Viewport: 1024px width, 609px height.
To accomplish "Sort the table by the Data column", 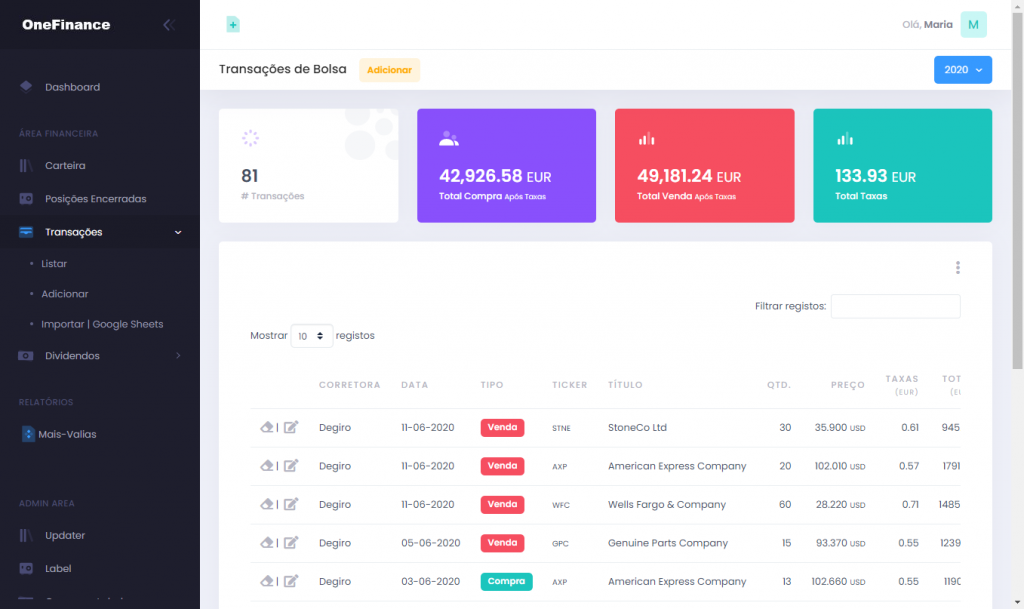I will coord(415,385).
